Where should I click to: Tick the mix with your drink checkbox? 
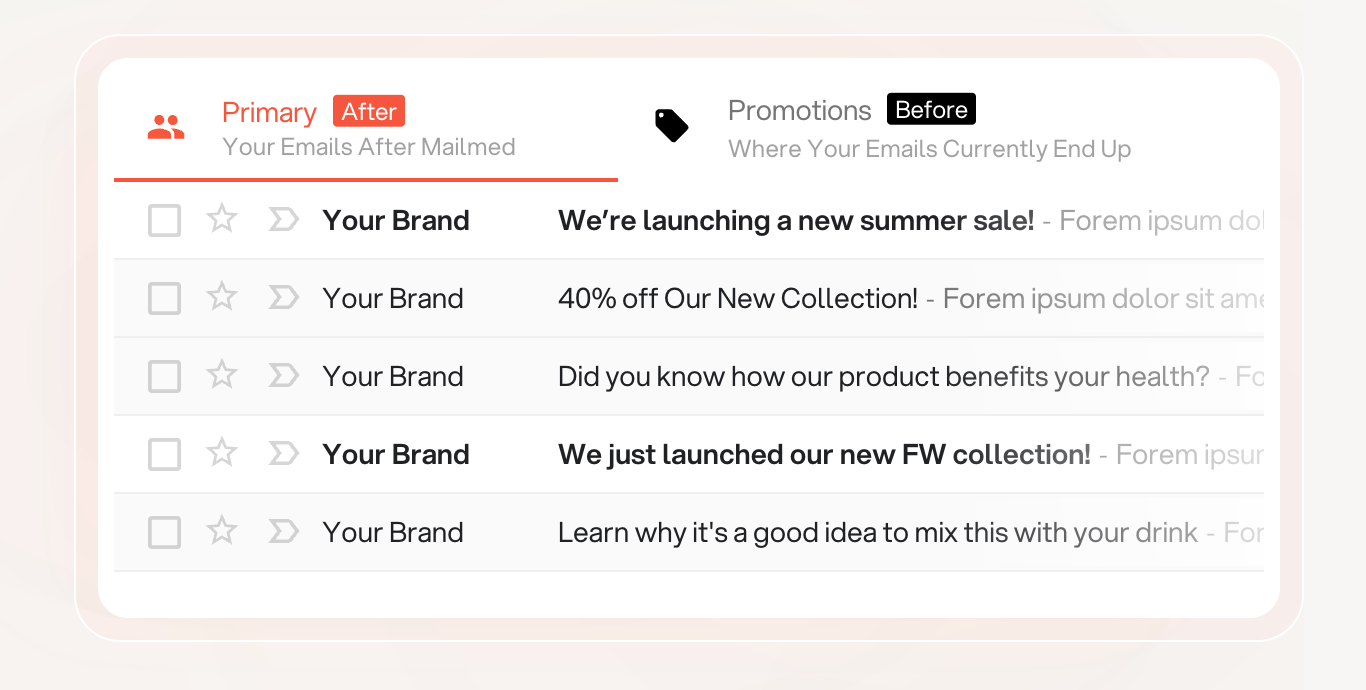(164, 532)
